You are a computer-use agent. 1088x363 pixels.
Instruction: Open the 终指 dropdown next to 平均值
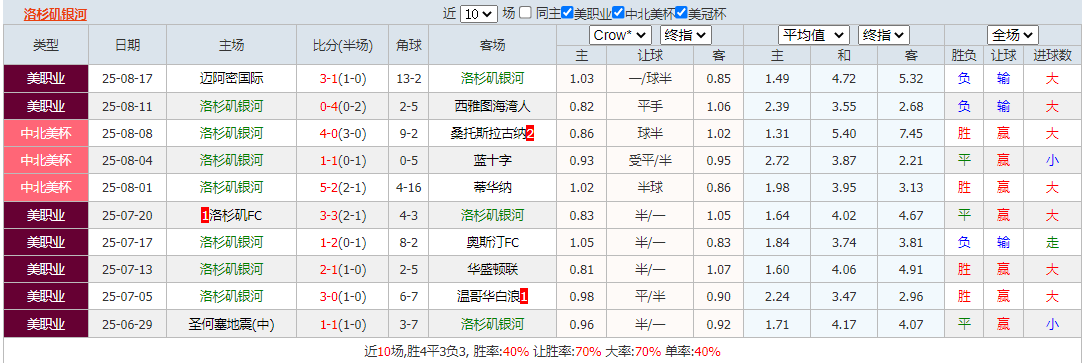click(x=883, y=35)
